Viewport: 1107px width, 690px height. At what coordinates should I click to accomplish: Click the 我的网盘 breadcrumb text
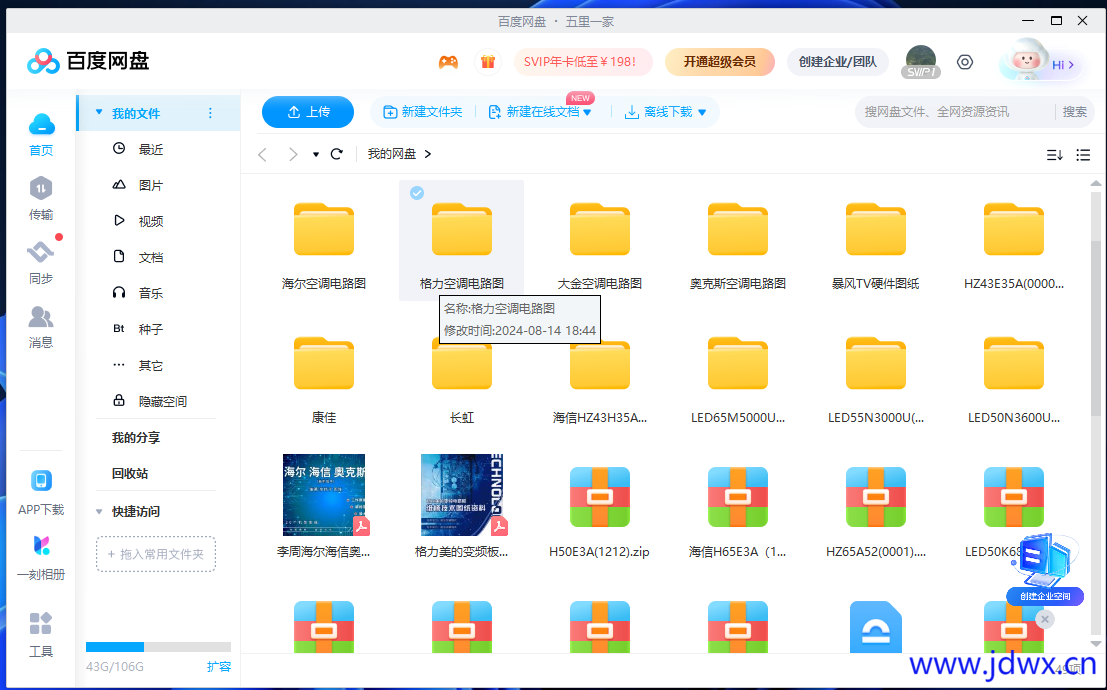392,154
